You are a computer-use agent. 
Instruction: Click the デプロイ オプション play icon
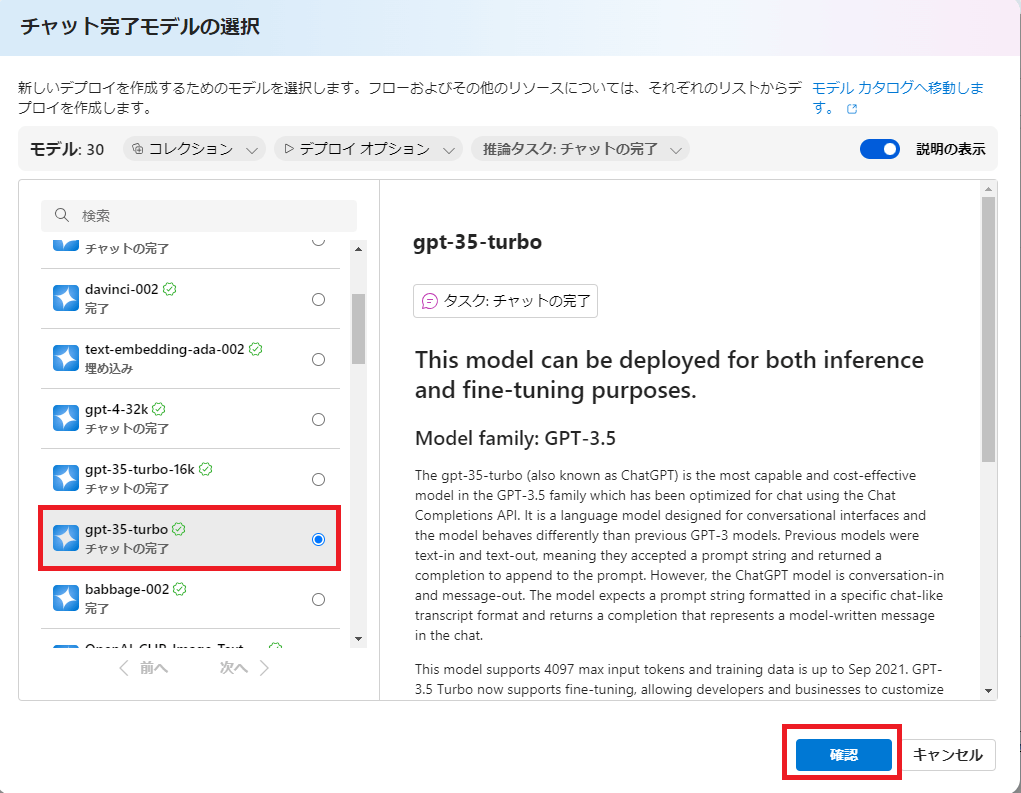coord(289,149)
